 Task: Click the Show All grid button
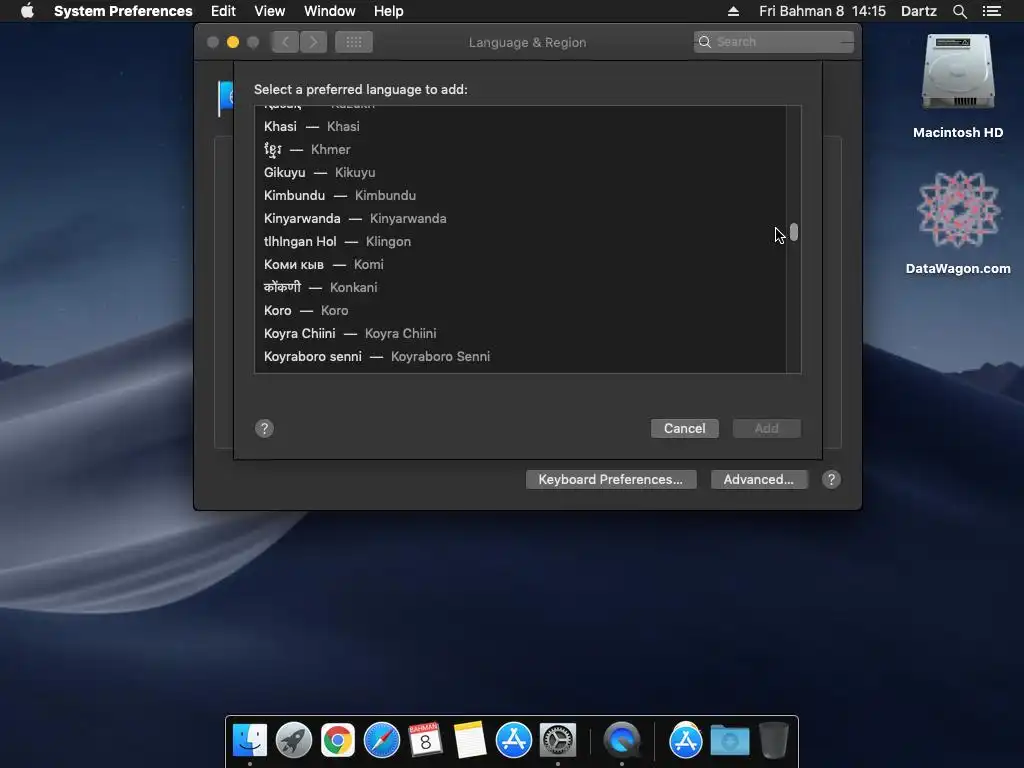354,42
